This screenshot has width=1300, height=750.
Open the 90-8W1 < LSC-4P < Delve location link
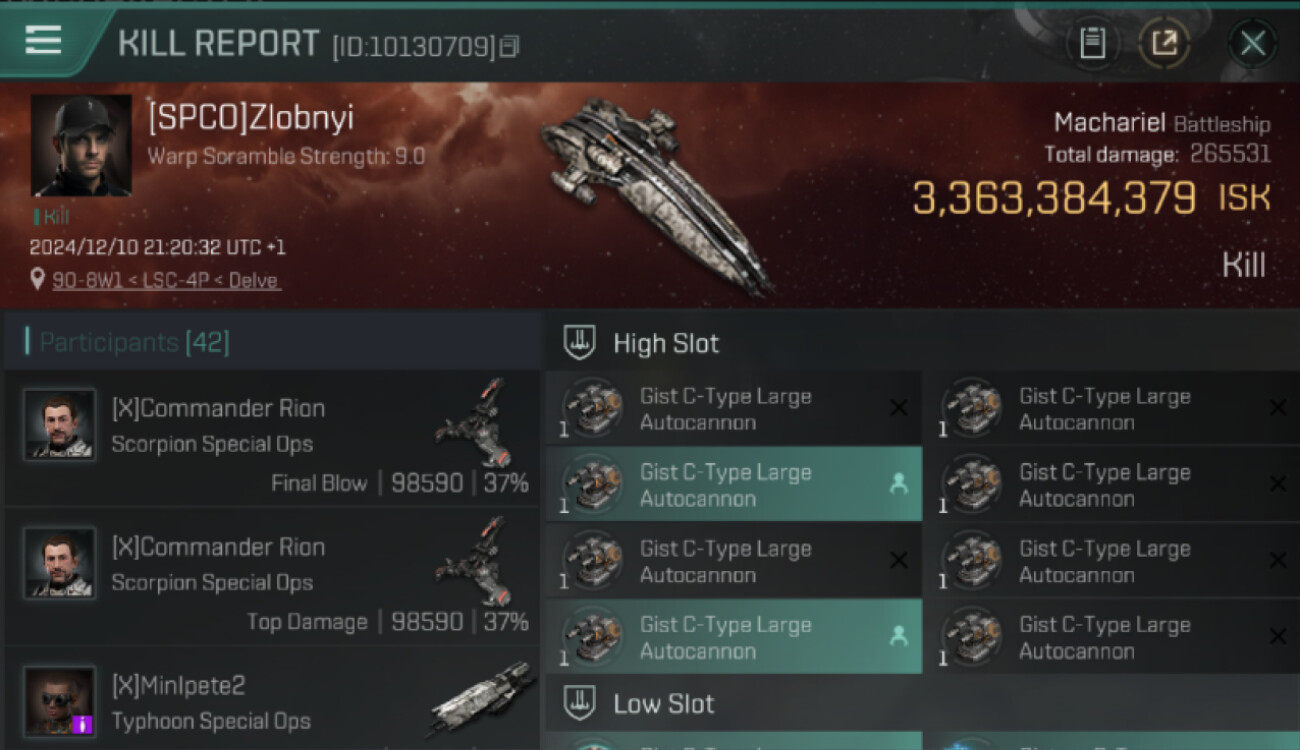[x=166, y=281]
